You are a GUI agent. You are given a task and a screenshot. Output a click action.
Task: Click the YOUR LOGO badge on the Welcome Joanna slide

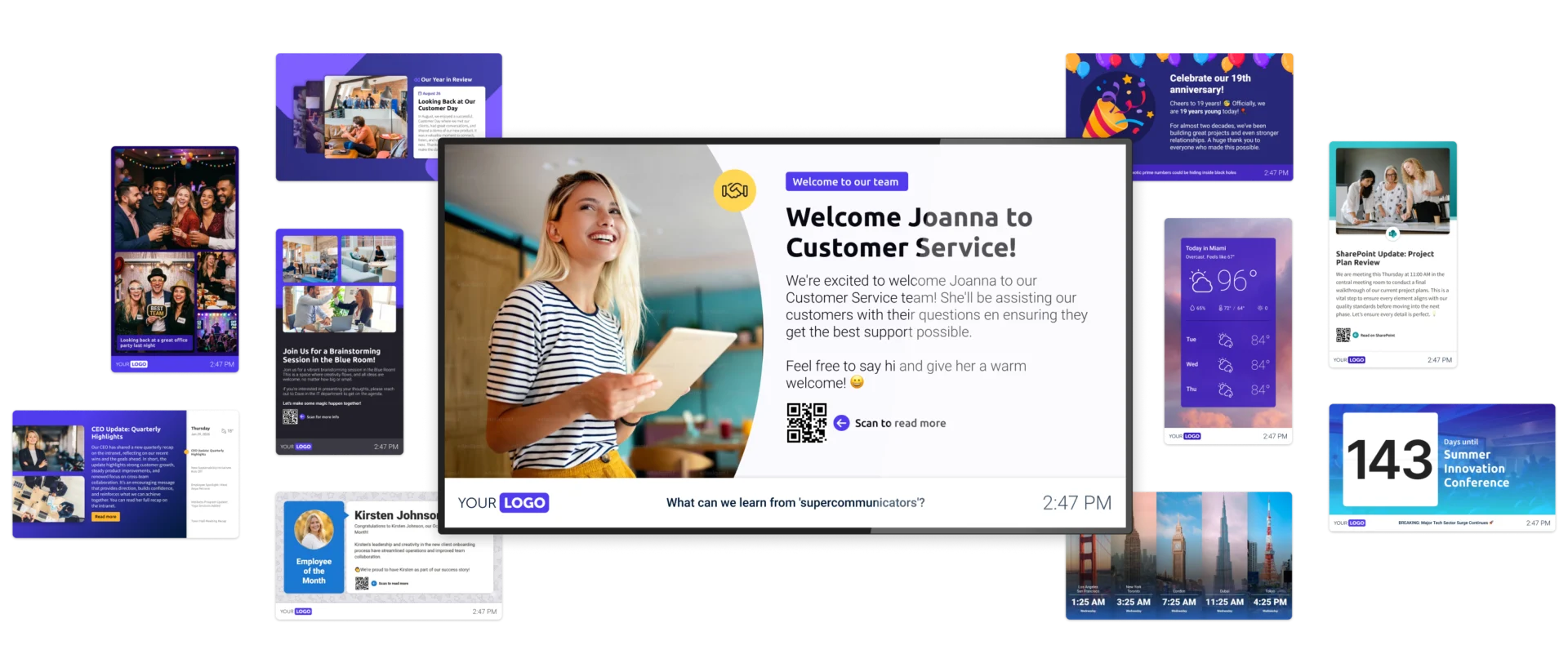[503, 503]
